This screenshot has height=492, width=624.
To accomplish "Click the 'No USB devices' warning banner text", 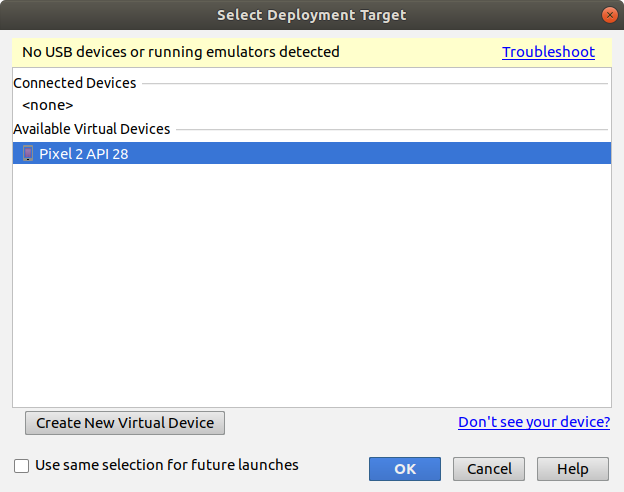I will 181,52.
